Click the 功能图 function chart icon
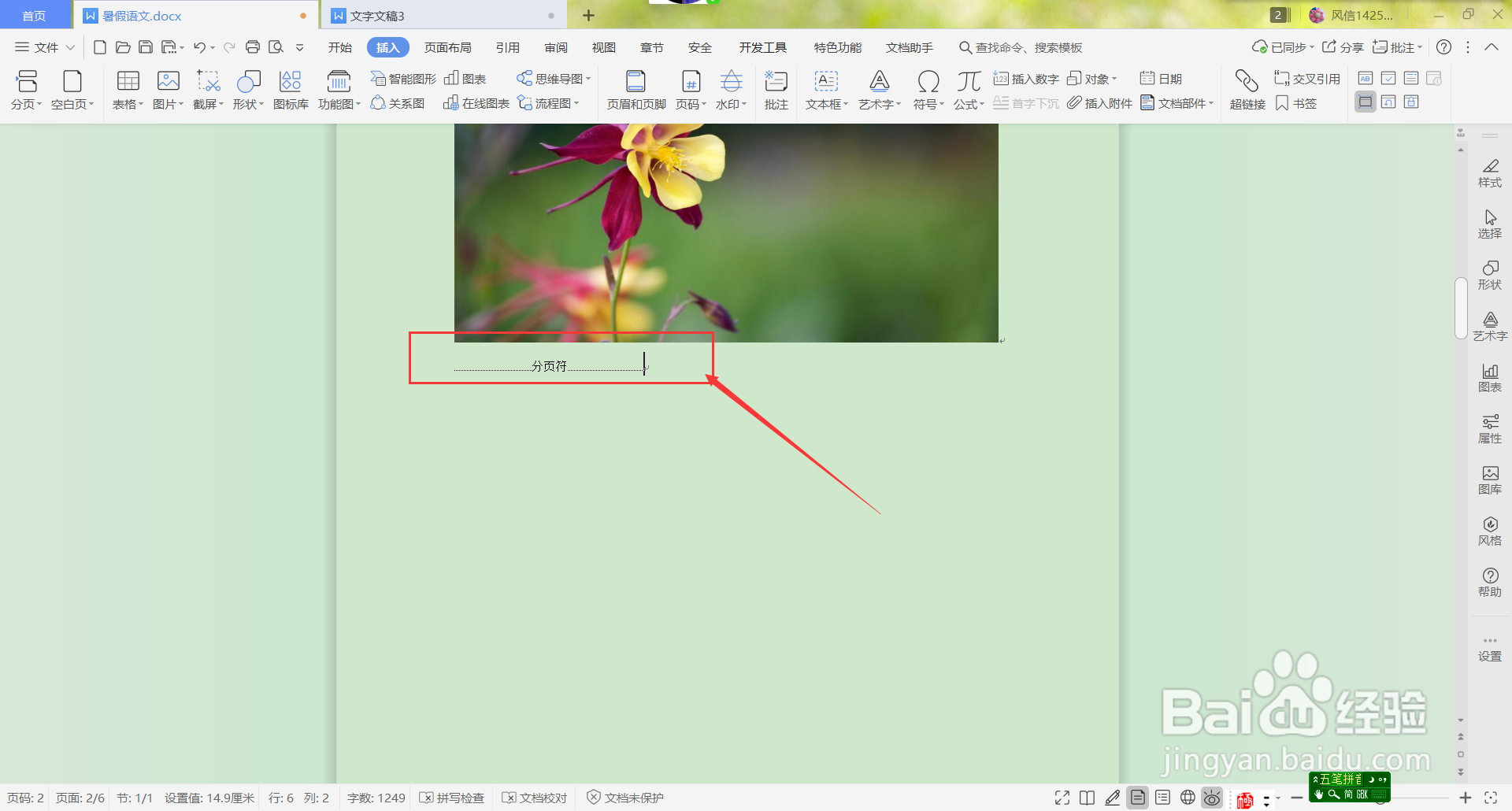The width and height of the screenshot is (1512, 811). point(339,81)
